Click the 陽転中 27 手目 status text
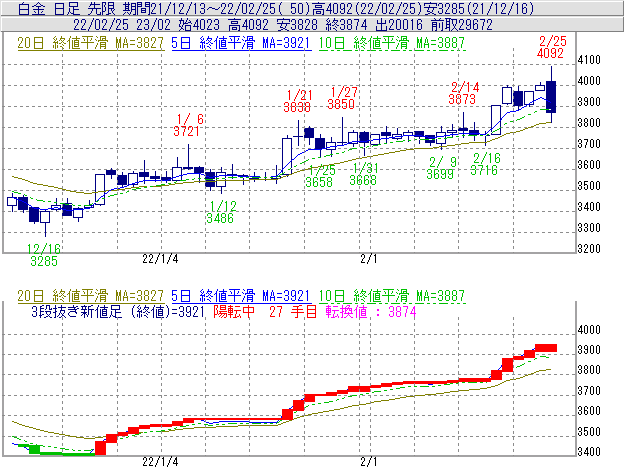 coord(265,311)
